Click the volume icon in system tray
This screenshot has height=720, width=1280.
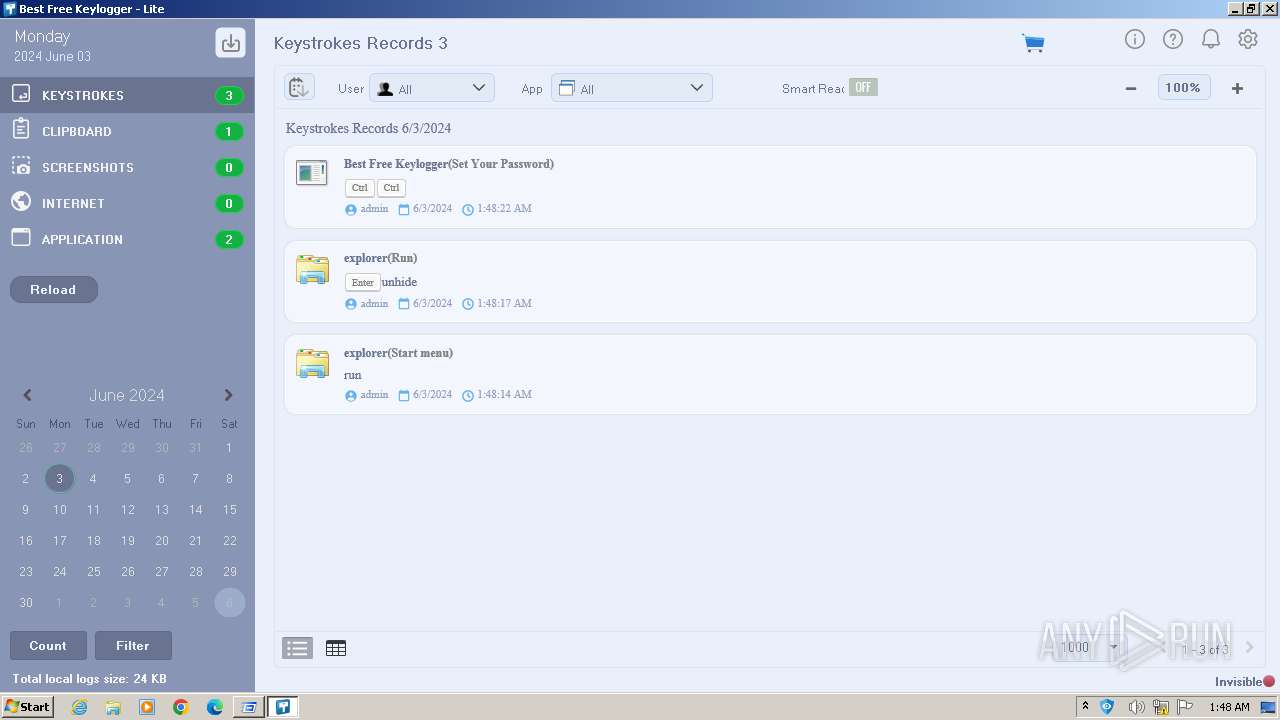click(x=1136, y=707)
